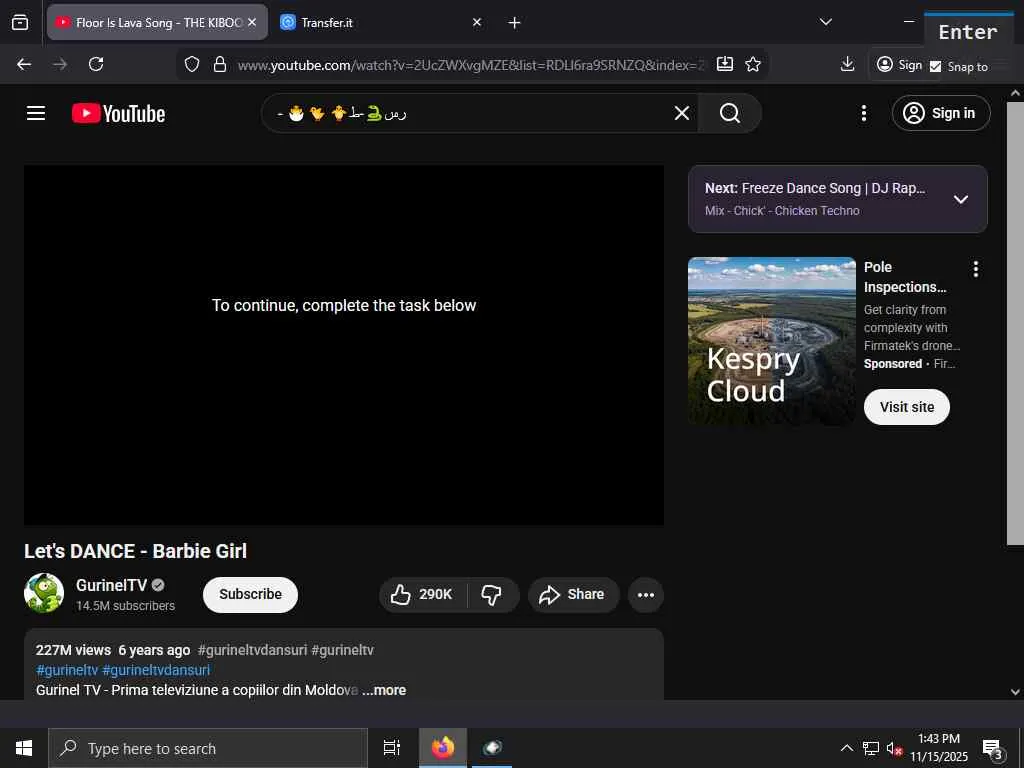
Task: Open #gurineltvdansuri blue hashtag link
Action: (x=156, y=670)
